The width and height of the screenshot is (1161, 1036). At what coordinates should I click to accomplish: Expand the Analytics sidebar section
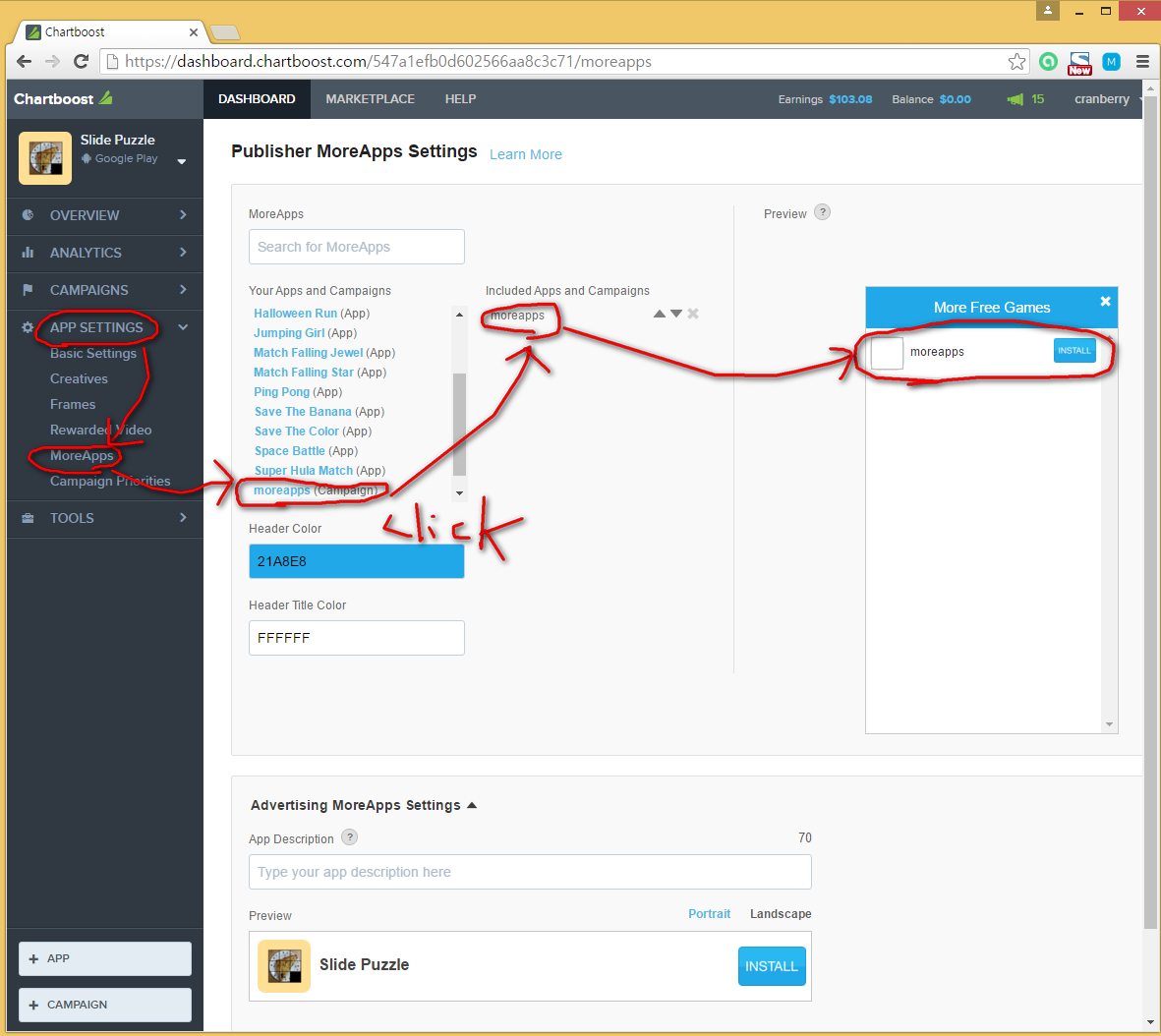(105, 253)
